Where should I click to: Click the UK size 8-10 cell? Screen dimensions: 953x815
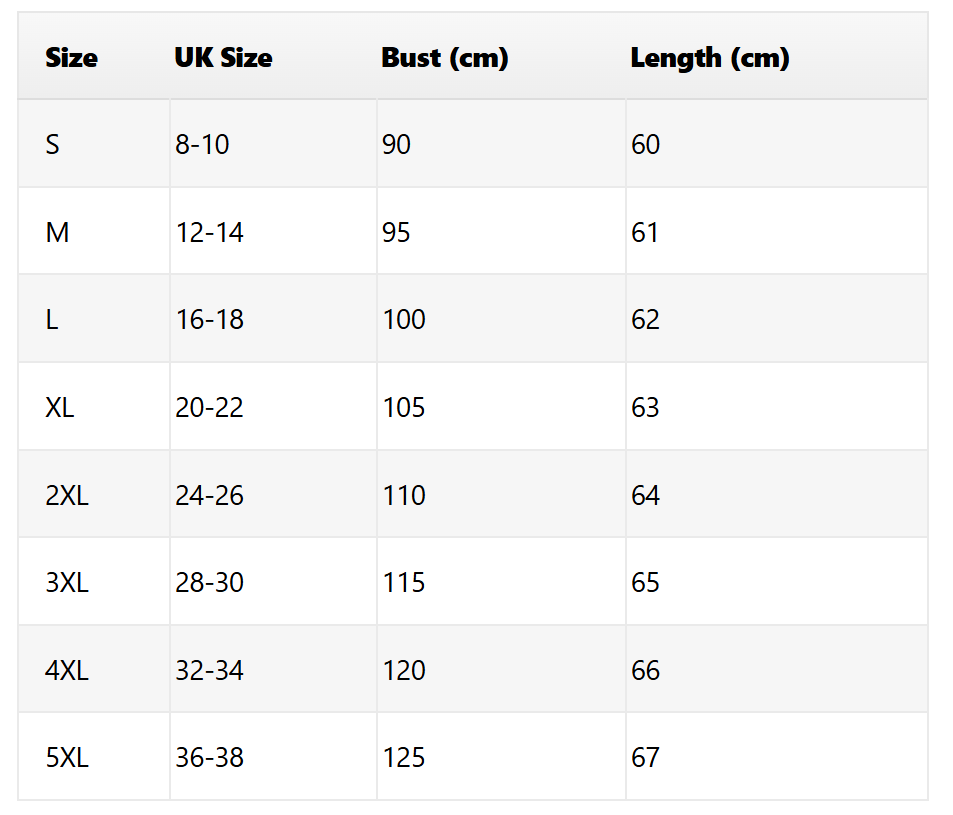pyautogui.click(x=202, y=145)
